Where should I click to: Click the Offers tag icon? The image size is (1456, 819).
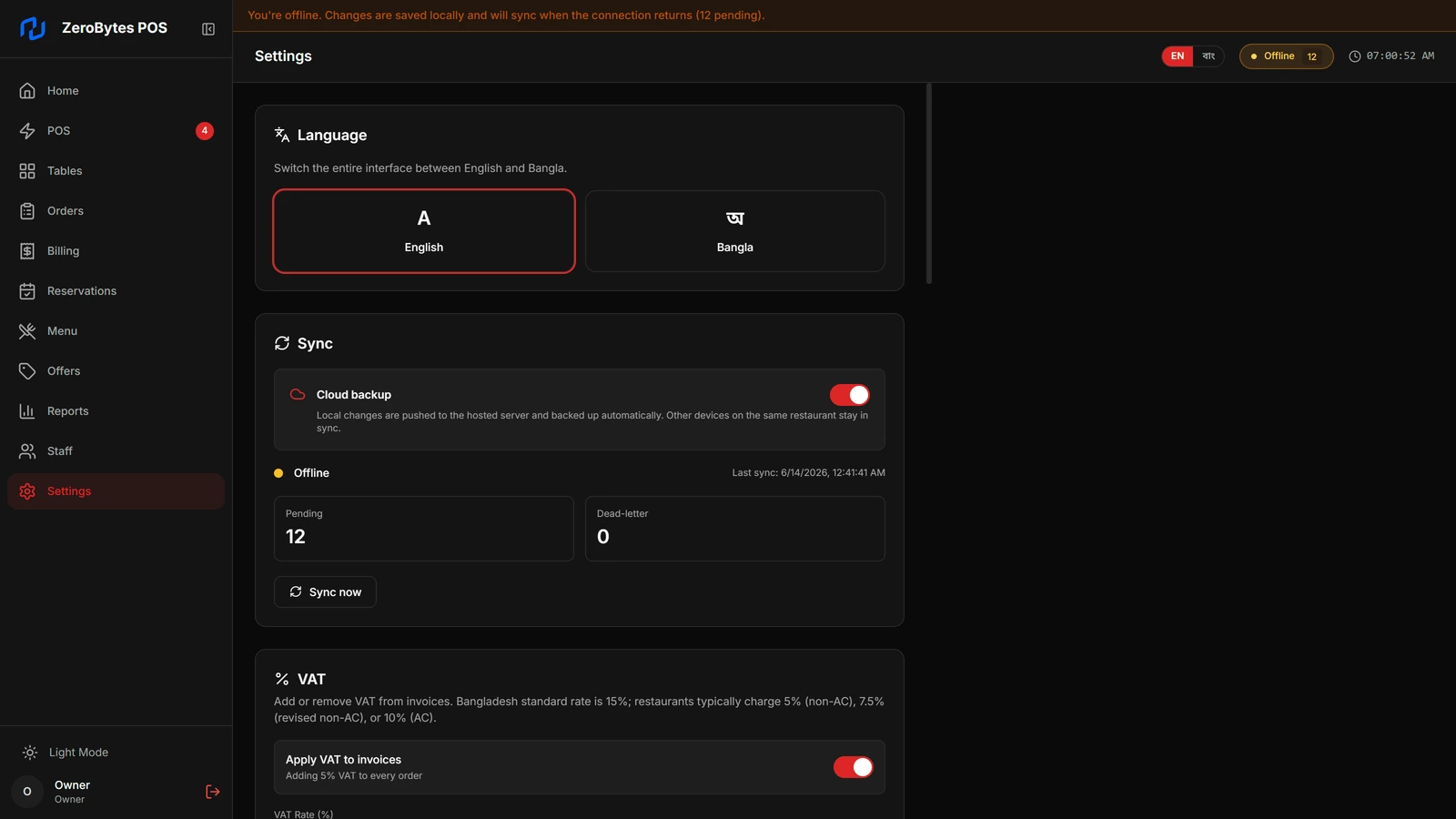click(x=27, y=371)
